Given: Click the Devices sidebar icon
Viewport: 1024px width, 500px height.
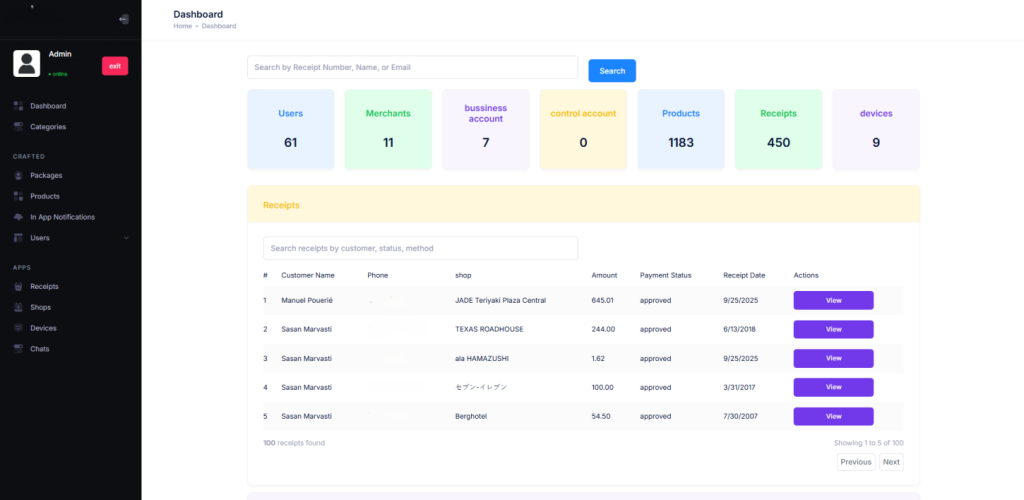Looking at the screenshot, I should tap(19, 328).
